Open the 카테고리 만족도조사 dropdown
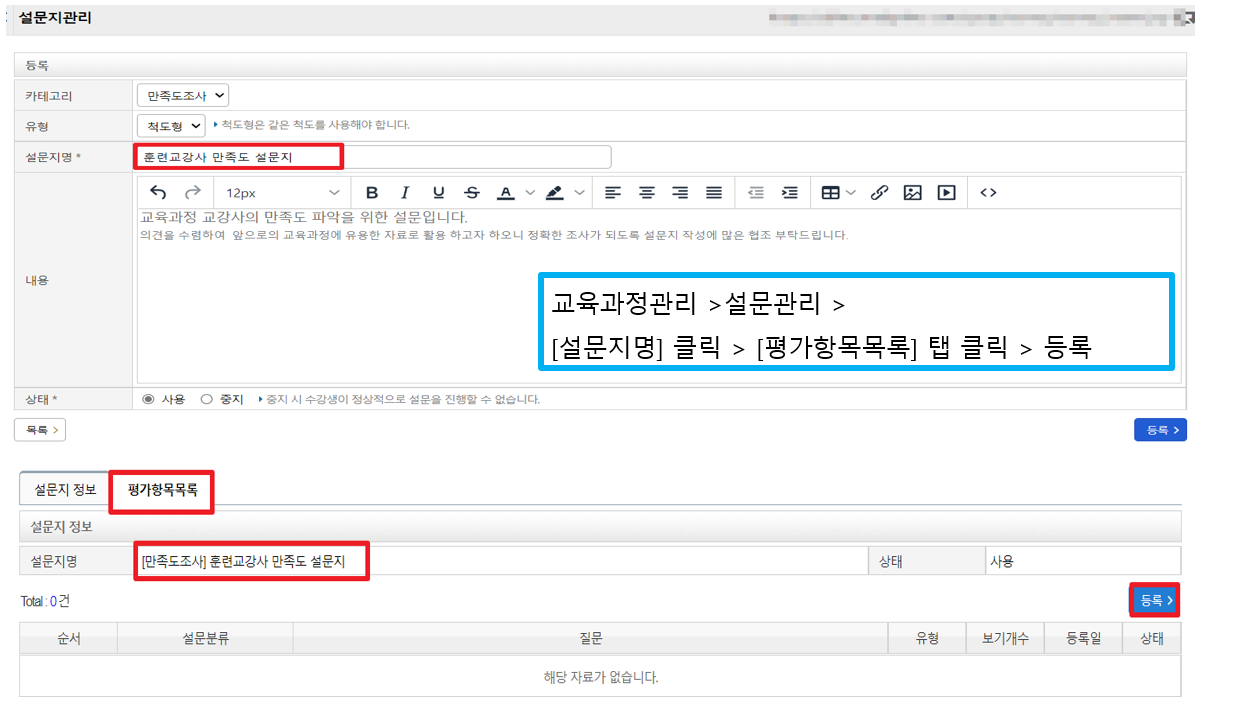1253x716 pixels. (x=183, y=96)
